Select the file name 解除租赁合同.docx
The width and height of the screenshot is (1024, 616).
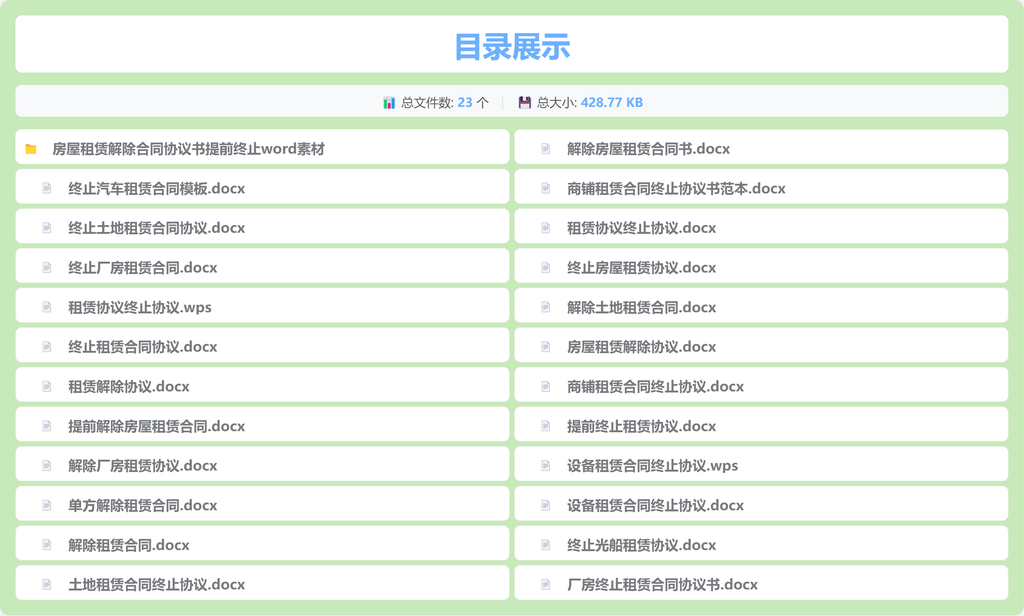tap(129, 545)
